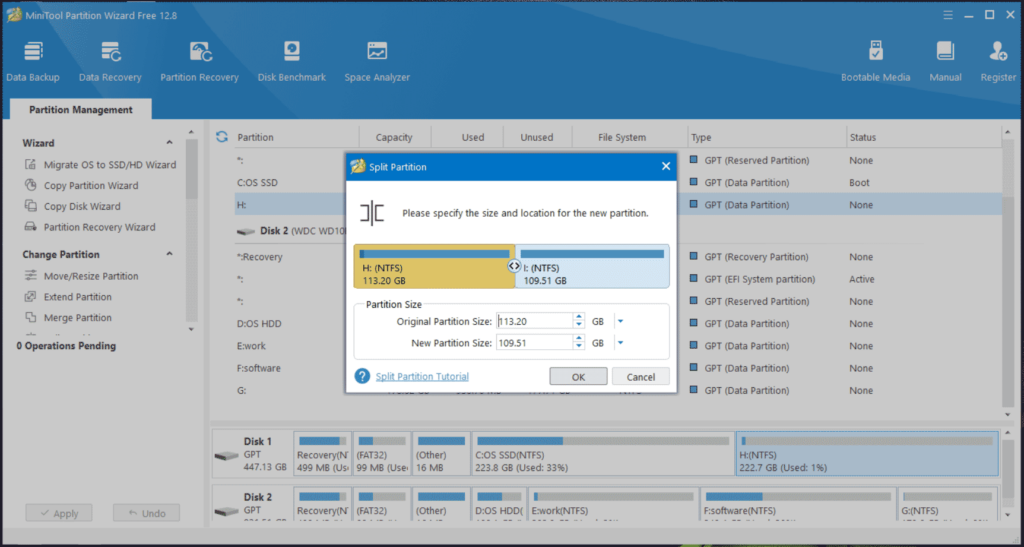Open the hamburger menu in title bar
1024x547 pixels.
[x=947, y=14]
